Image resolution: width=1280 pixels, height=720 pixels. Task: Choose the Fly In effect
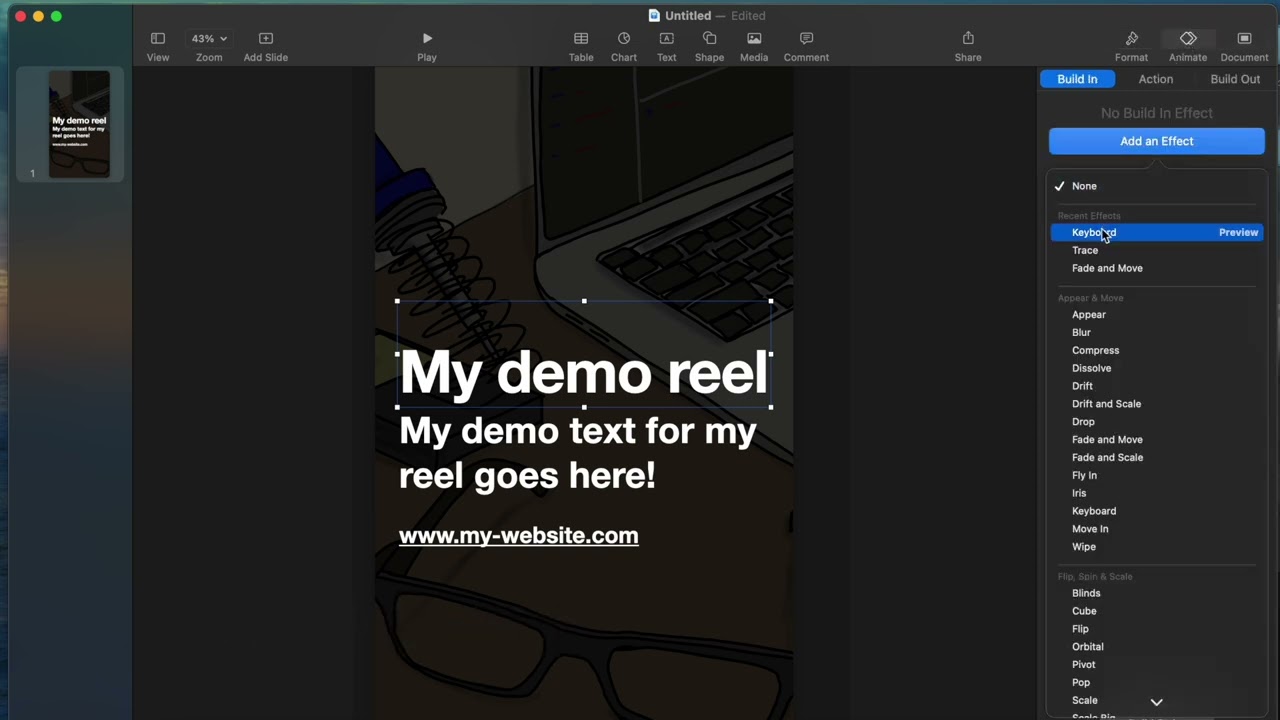click(1084, 475)
